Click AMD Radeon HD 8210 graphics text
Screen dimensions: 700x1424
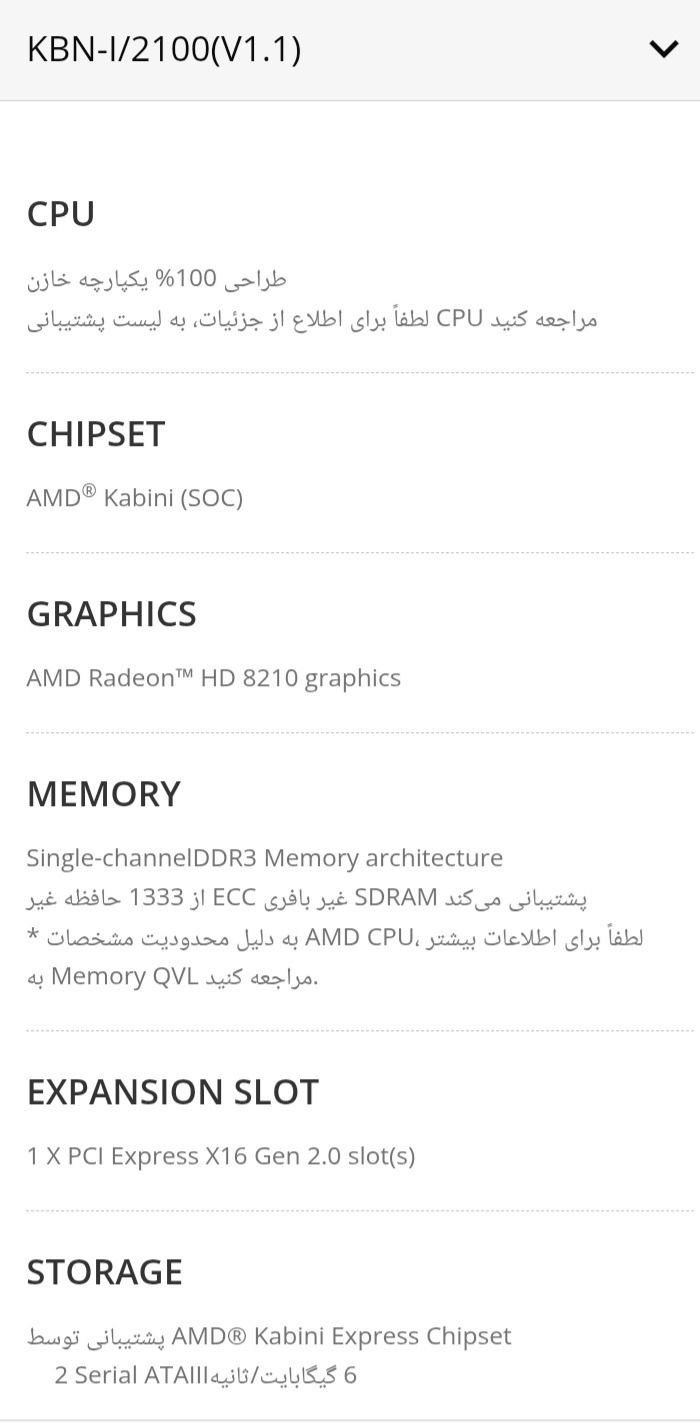[214, 678]
